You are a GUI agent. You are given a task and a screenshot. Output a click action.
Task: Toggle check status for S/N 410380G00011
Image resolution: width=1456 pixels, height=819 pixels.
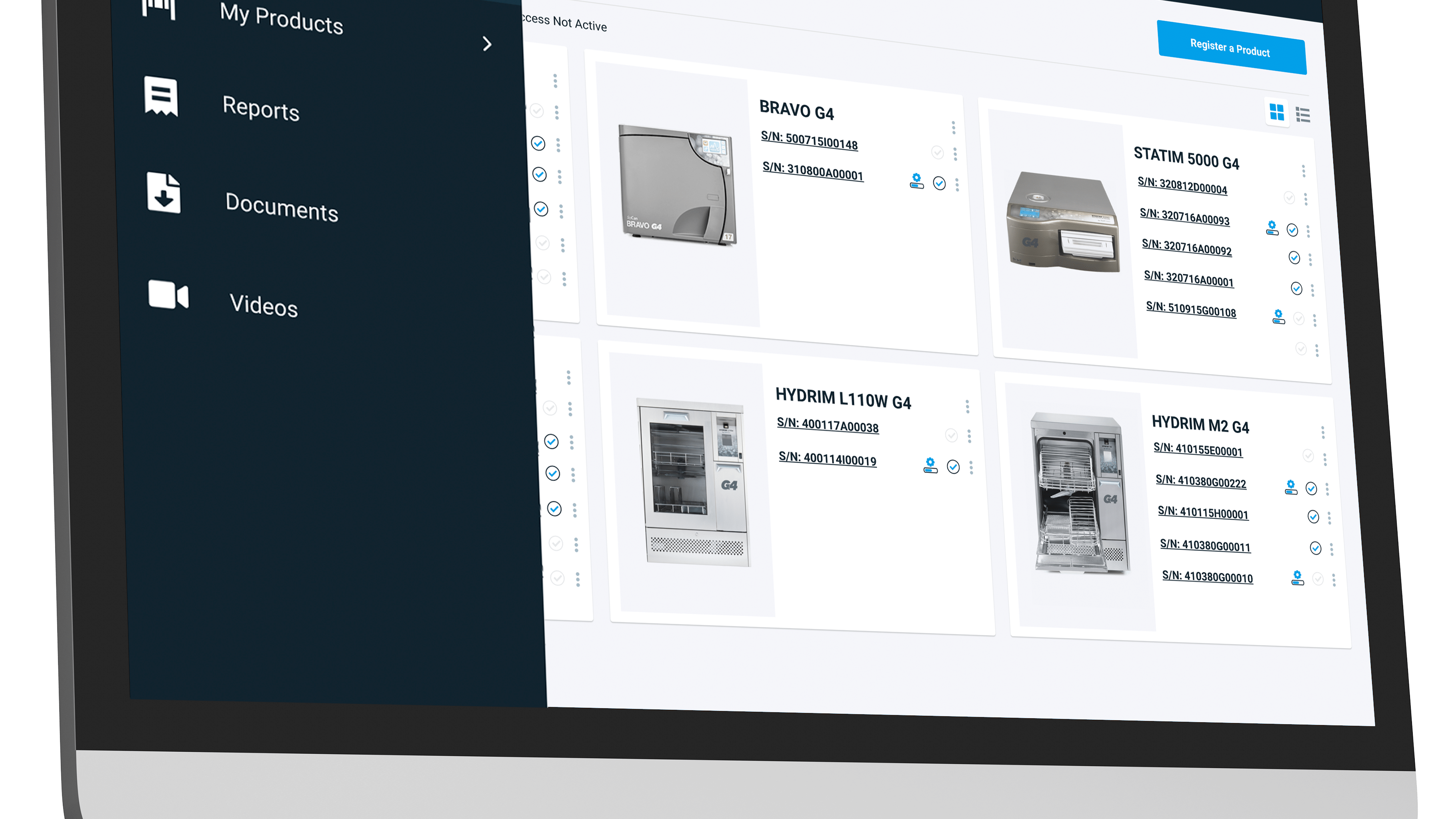coord(1316,548)
